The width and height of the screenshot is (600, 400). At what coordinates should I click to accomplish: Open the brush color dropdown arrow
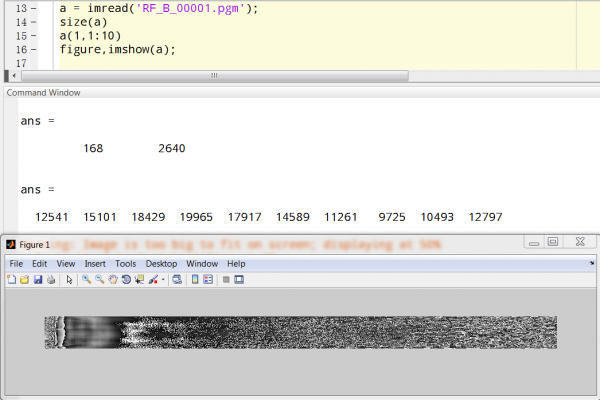point(163,280)
